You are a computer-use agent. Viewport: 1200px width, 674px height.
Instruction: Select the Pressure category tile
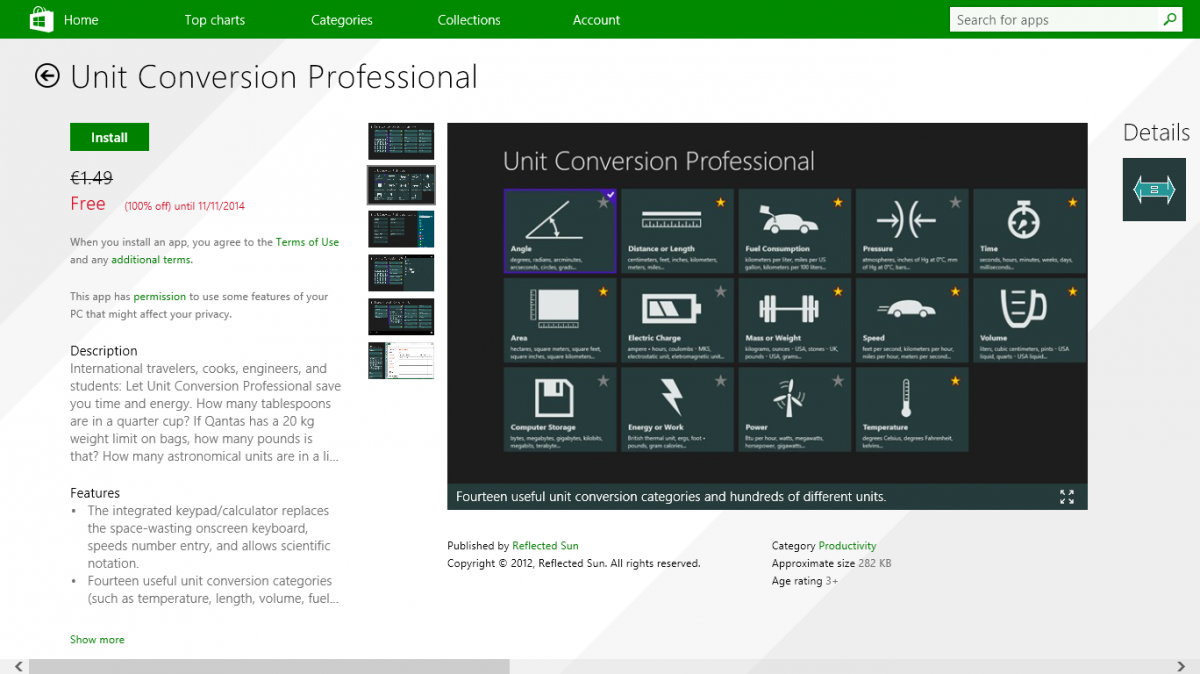[x=912, y=231]
